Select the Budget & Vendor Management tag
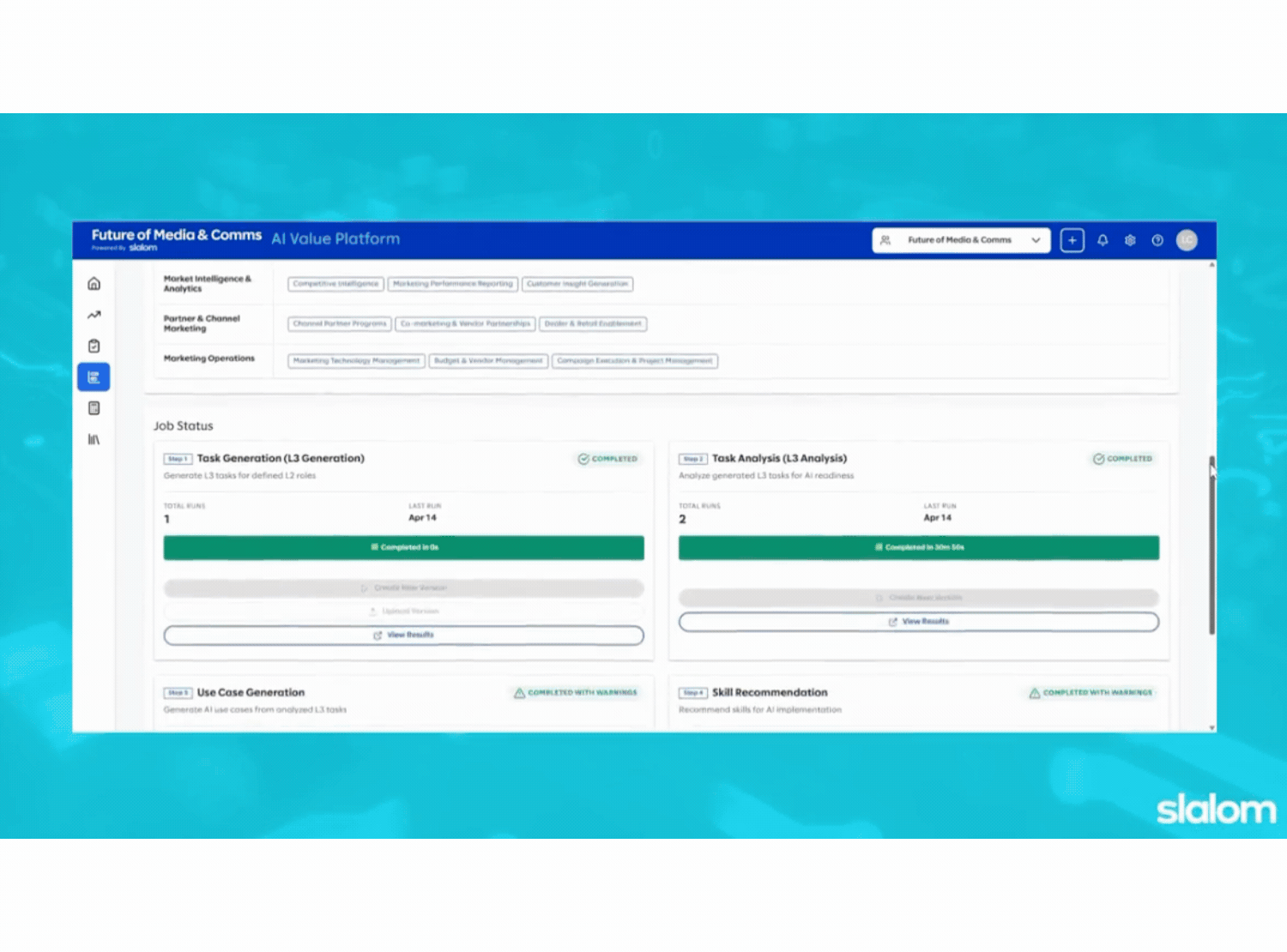1287x952 pixels. coord(488,361)
